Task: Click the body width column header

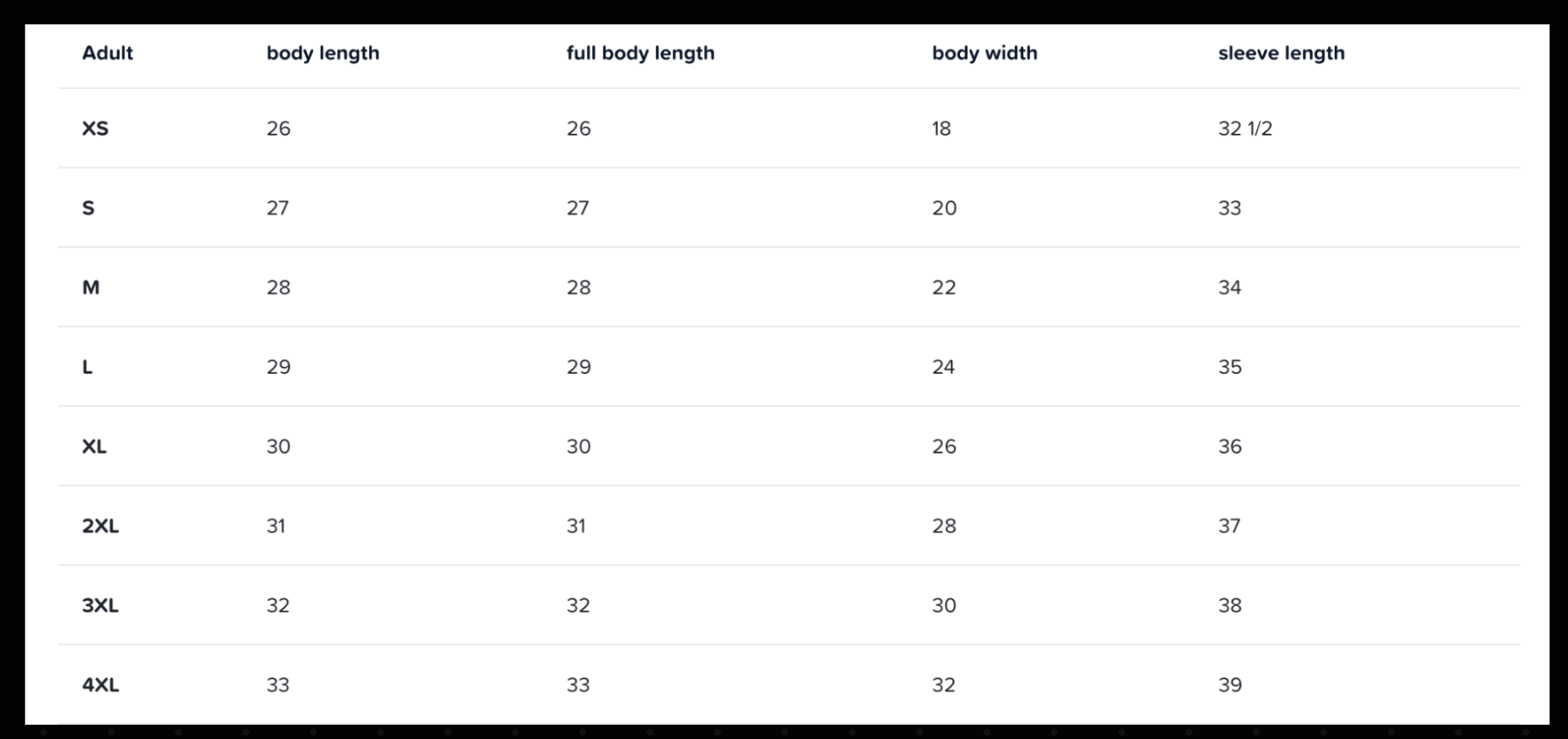Action: point(984,53)
